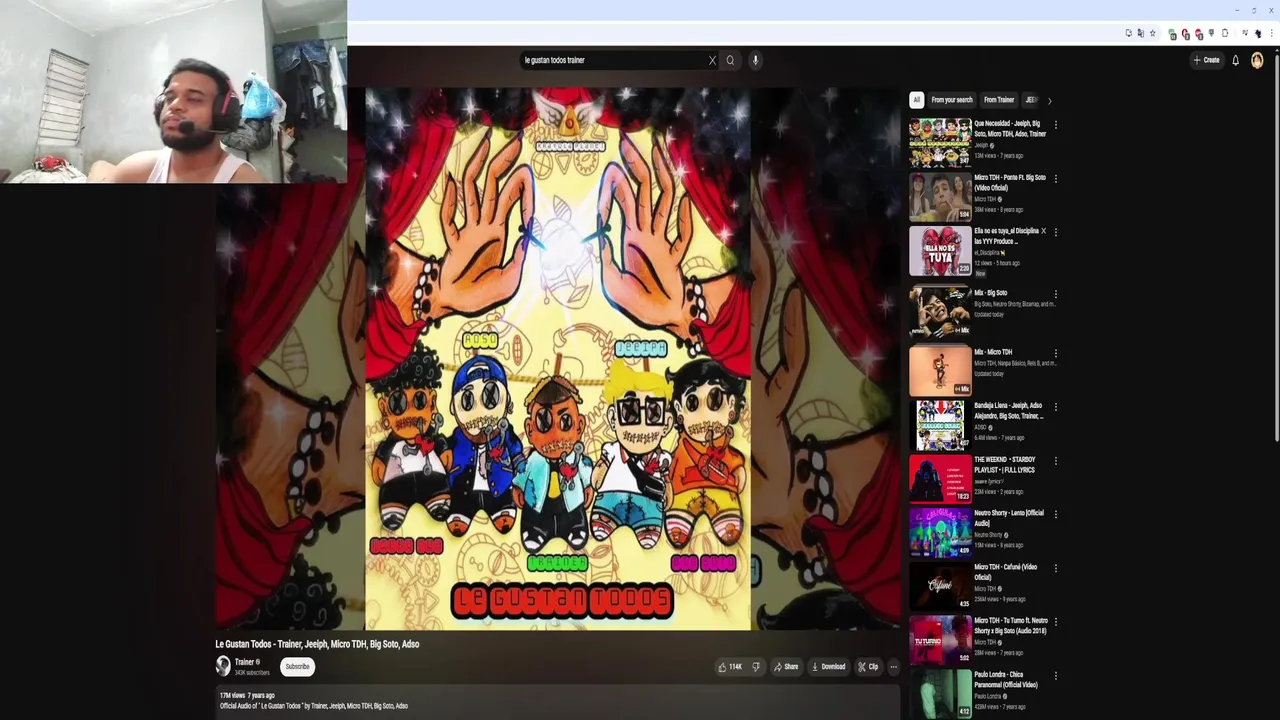1280x720 pixels.
Task: Open the options menu for 'Neutro Shorty - Lento'
Action: (x=1056, y=514)
